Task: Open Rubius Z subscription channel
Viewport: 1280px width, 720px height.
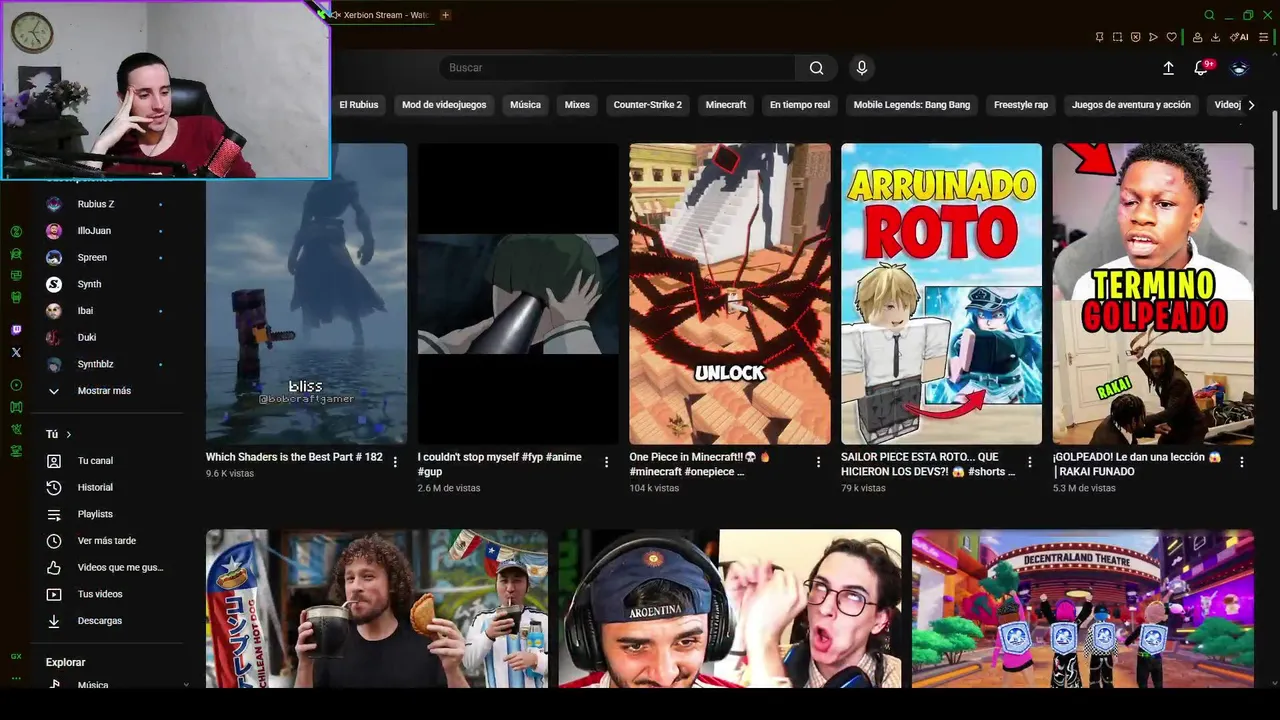Action: [x=108, y=204]
